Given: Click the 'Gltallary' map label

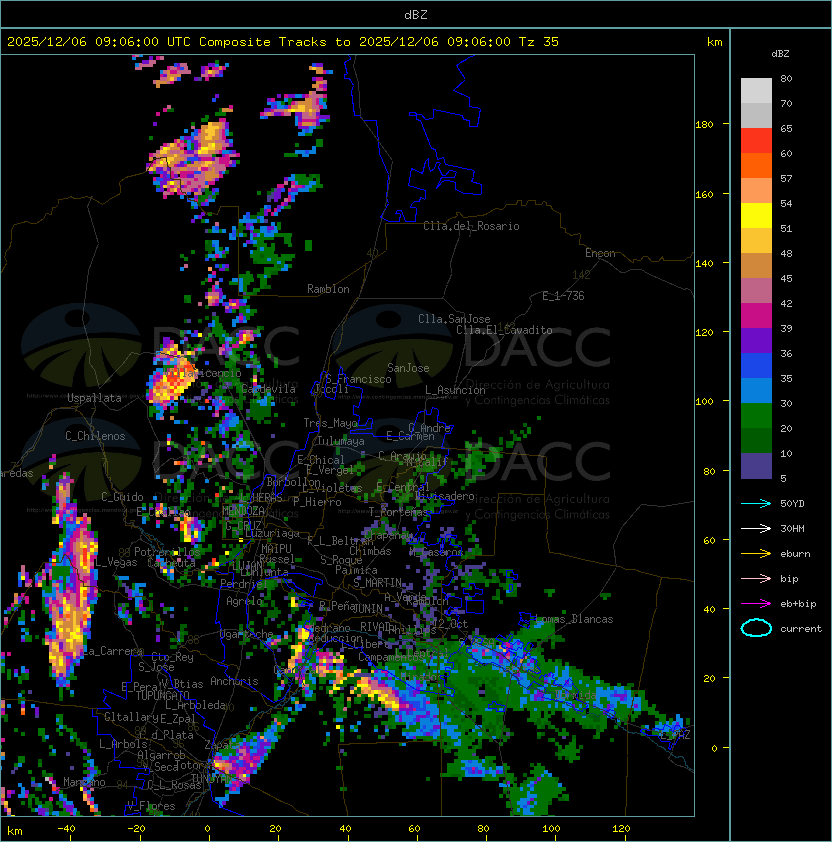Looking at the screenshot, I should point(131,717).
